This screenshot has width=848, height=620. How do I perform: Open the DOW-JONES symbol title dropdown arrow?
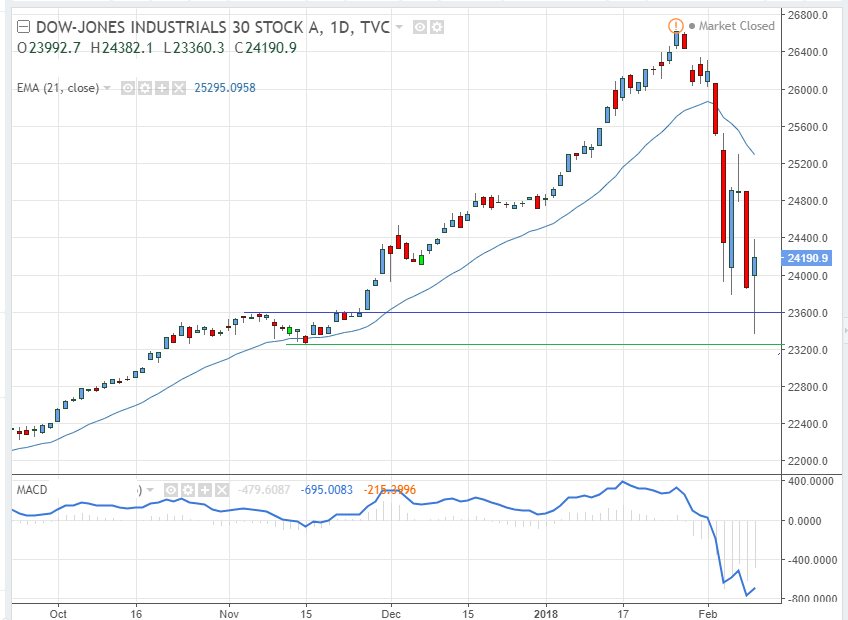pos(399,27)
